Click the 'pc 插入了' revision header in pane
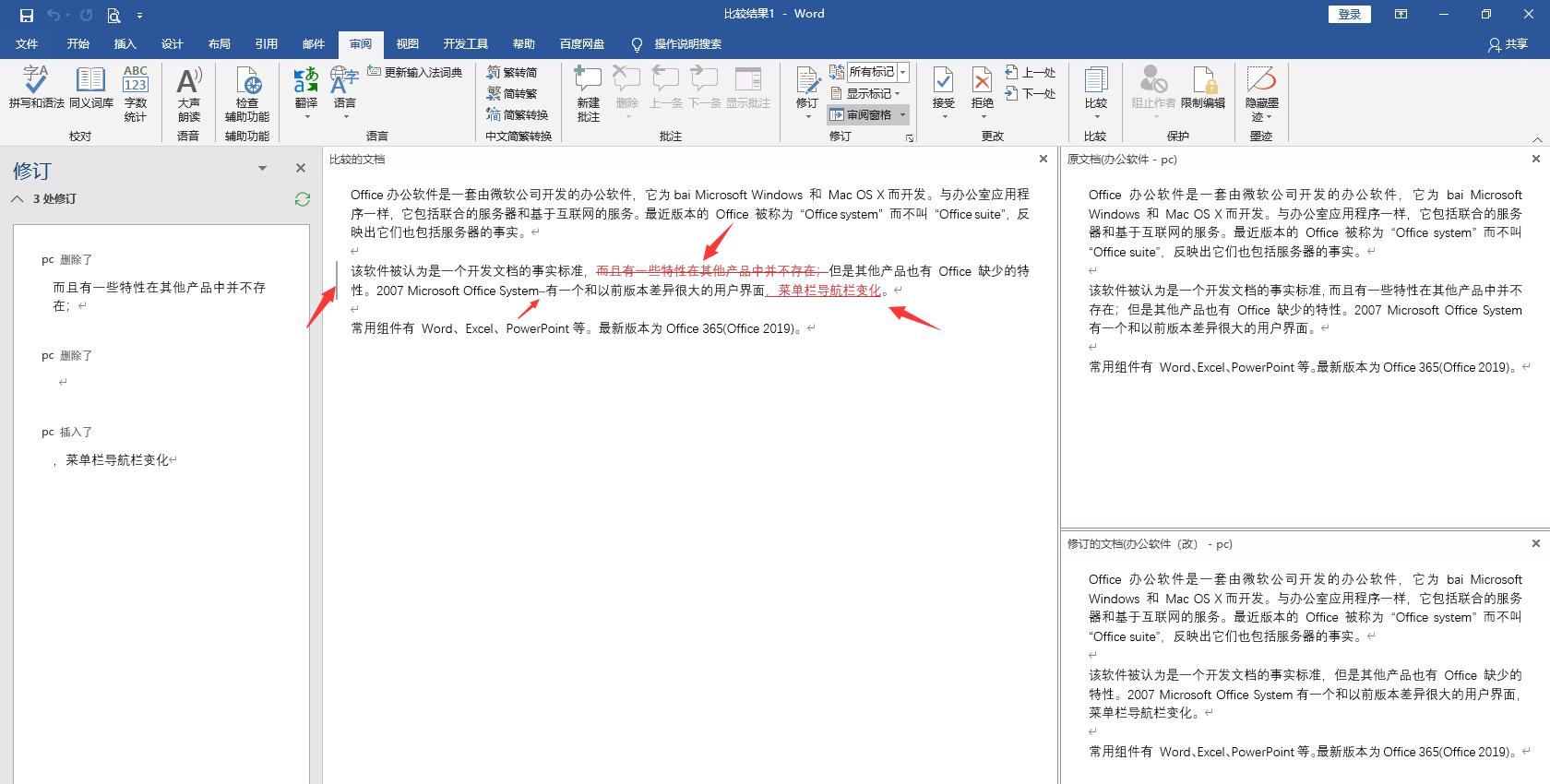1550x784 pixels. (67, 432)
